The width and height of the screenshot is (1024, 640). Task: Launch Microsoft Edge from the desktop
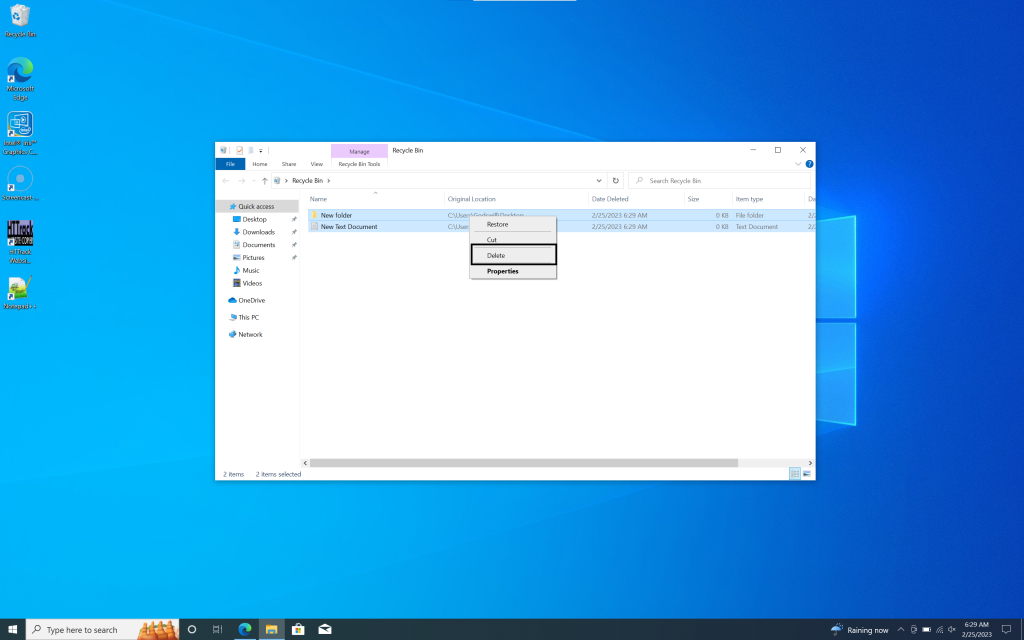(20, 78)
